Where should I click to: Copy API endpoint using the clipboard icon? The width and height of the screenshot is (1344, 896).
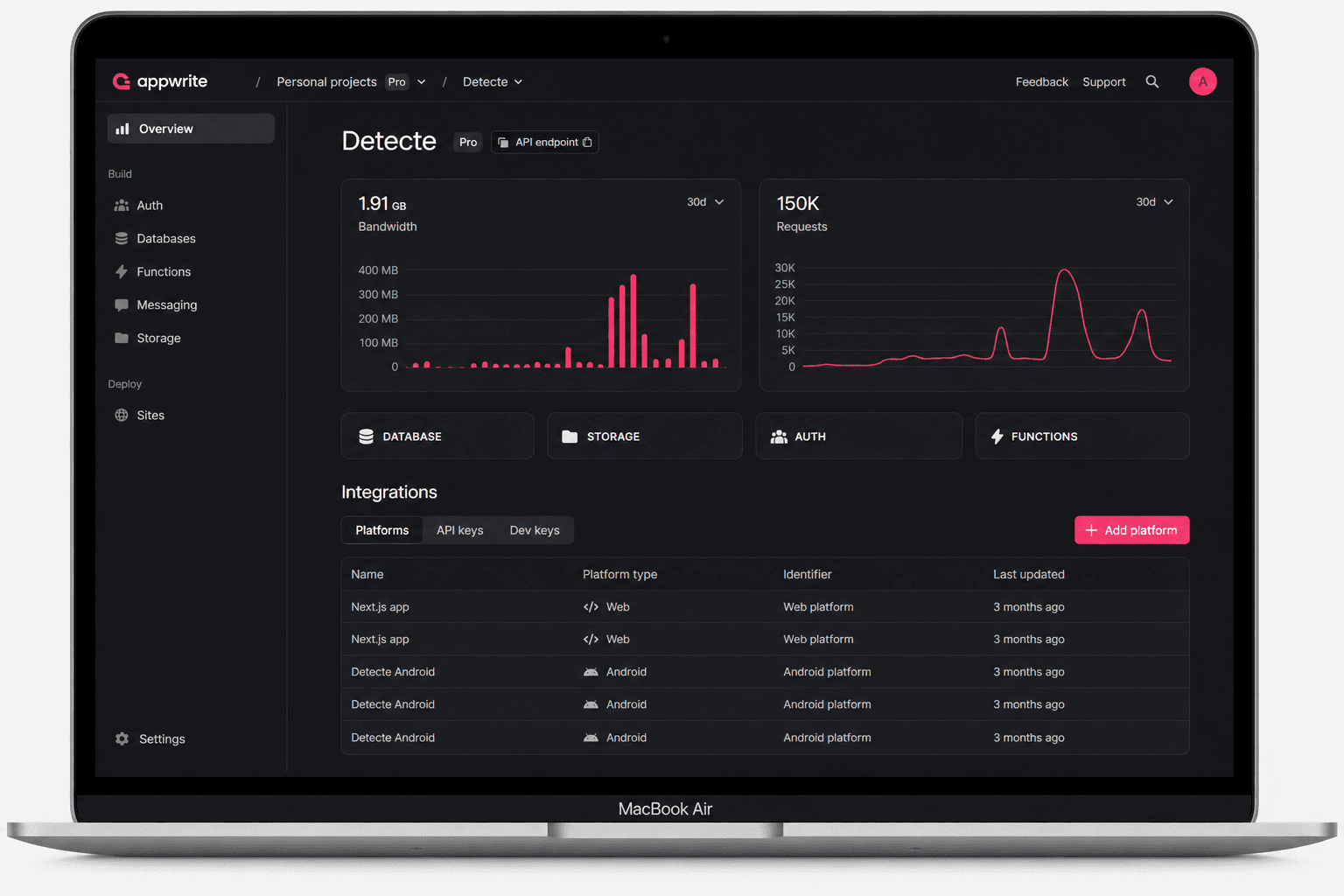[587, 142]
